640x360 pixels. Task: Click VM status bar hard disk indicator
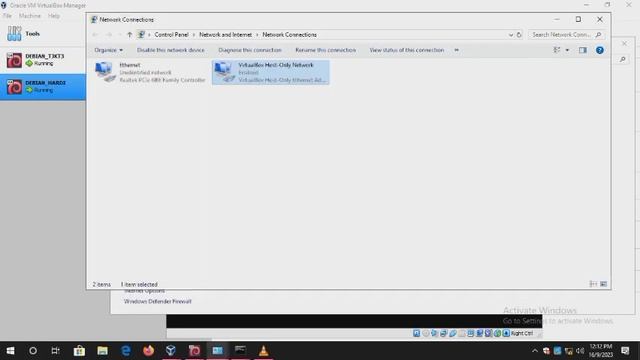(x=417, y=333)
